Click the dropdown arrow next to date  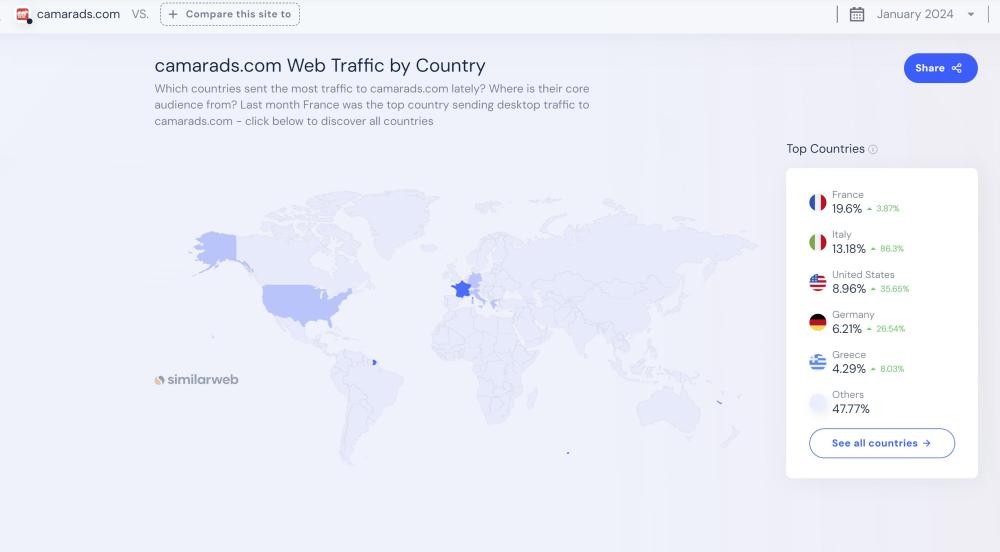pos(971,14)
